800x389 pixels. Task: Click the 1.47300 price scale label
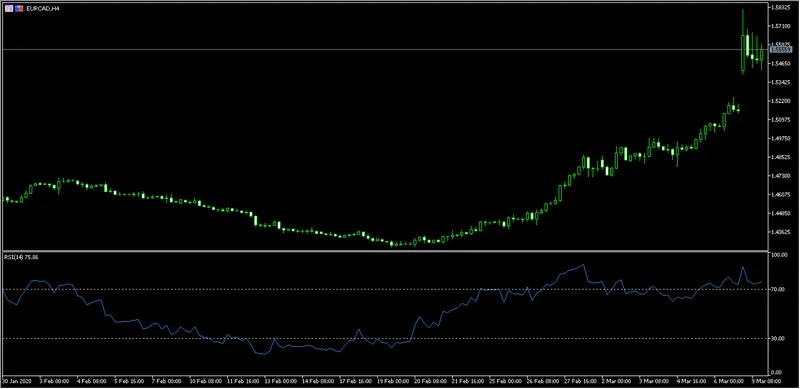781,176
